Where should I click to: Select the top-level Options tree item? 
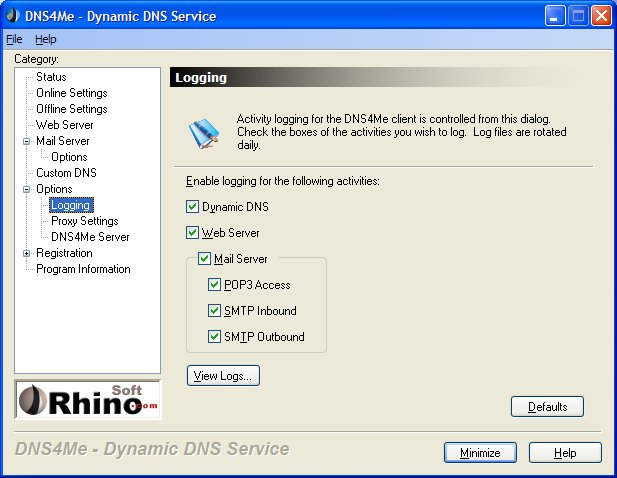click(x=54, y=189)
